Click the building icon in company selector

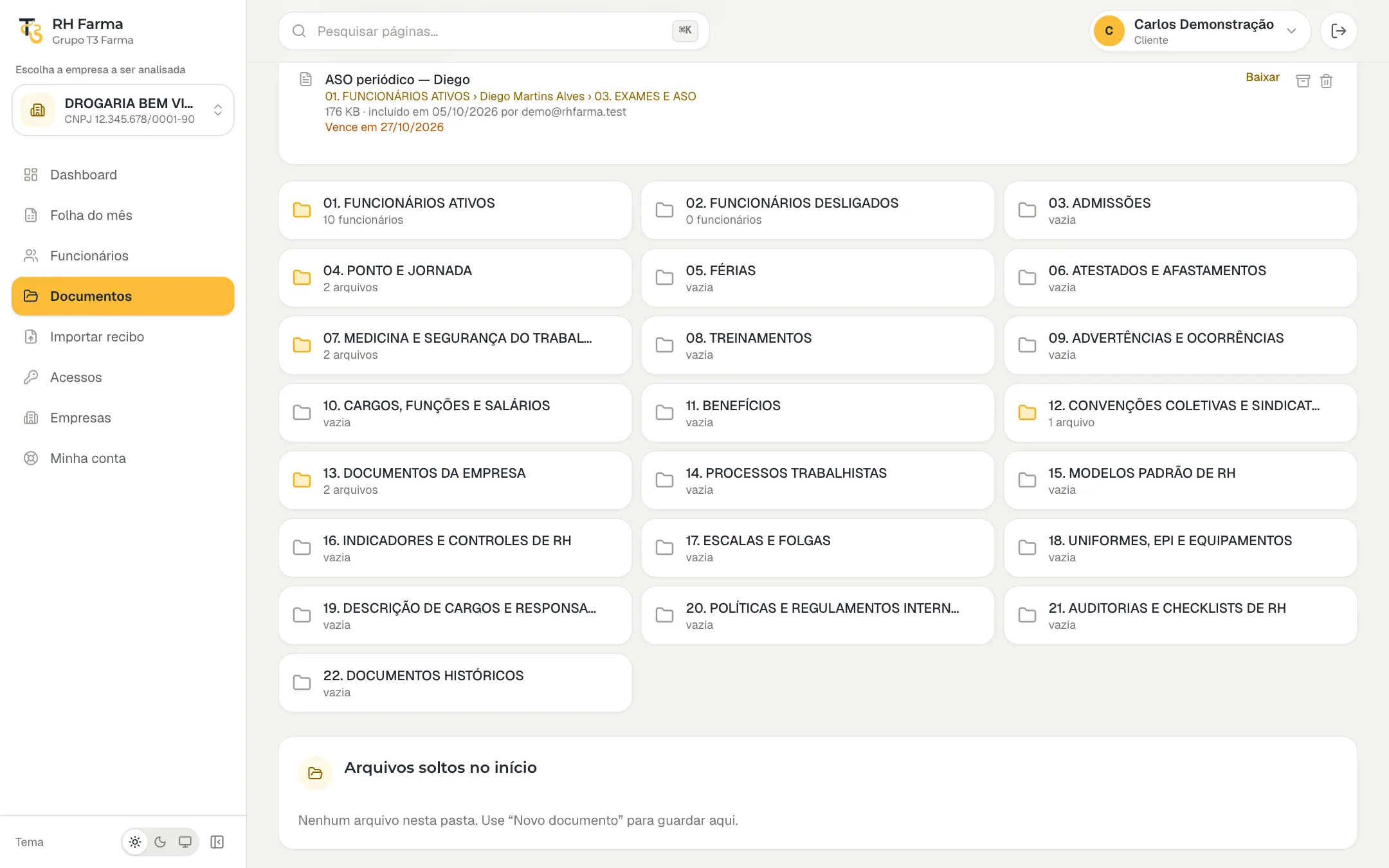(38, 110)
